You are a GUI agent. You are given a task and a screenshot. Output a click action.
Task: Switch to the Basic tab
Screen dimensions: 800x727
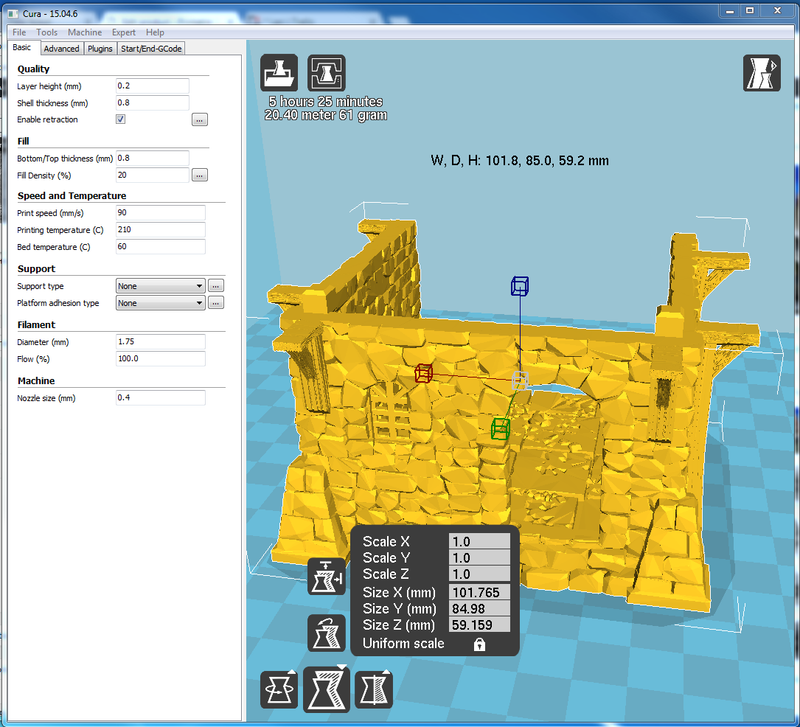click(22, 47)
